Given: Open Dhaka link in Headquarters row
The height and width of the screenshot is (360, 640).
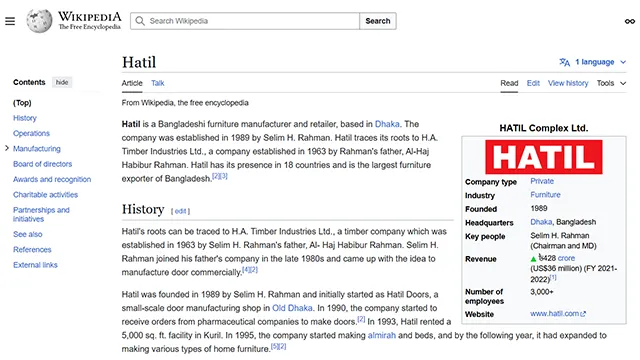Looking at the screenshot, I should [x=541, y=222].
